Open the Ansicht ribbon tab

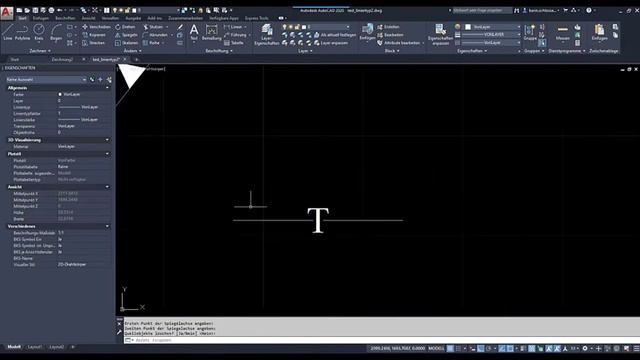pos(89,18)
